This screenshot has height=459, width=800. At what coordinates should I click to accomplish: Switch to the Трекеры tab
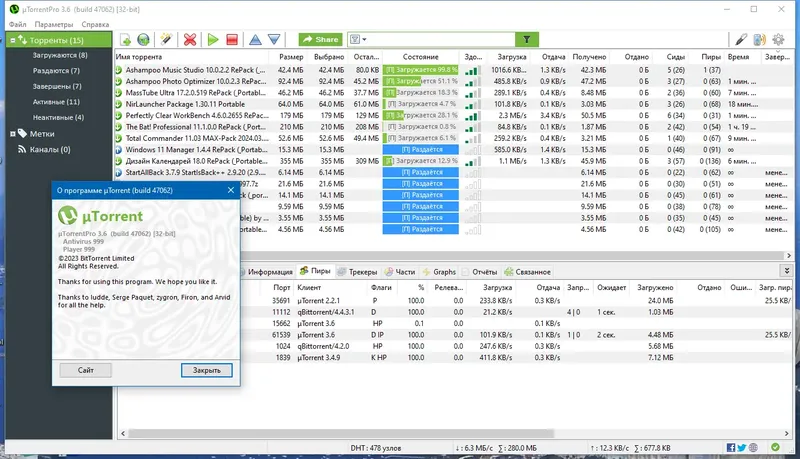click(358, 272)
